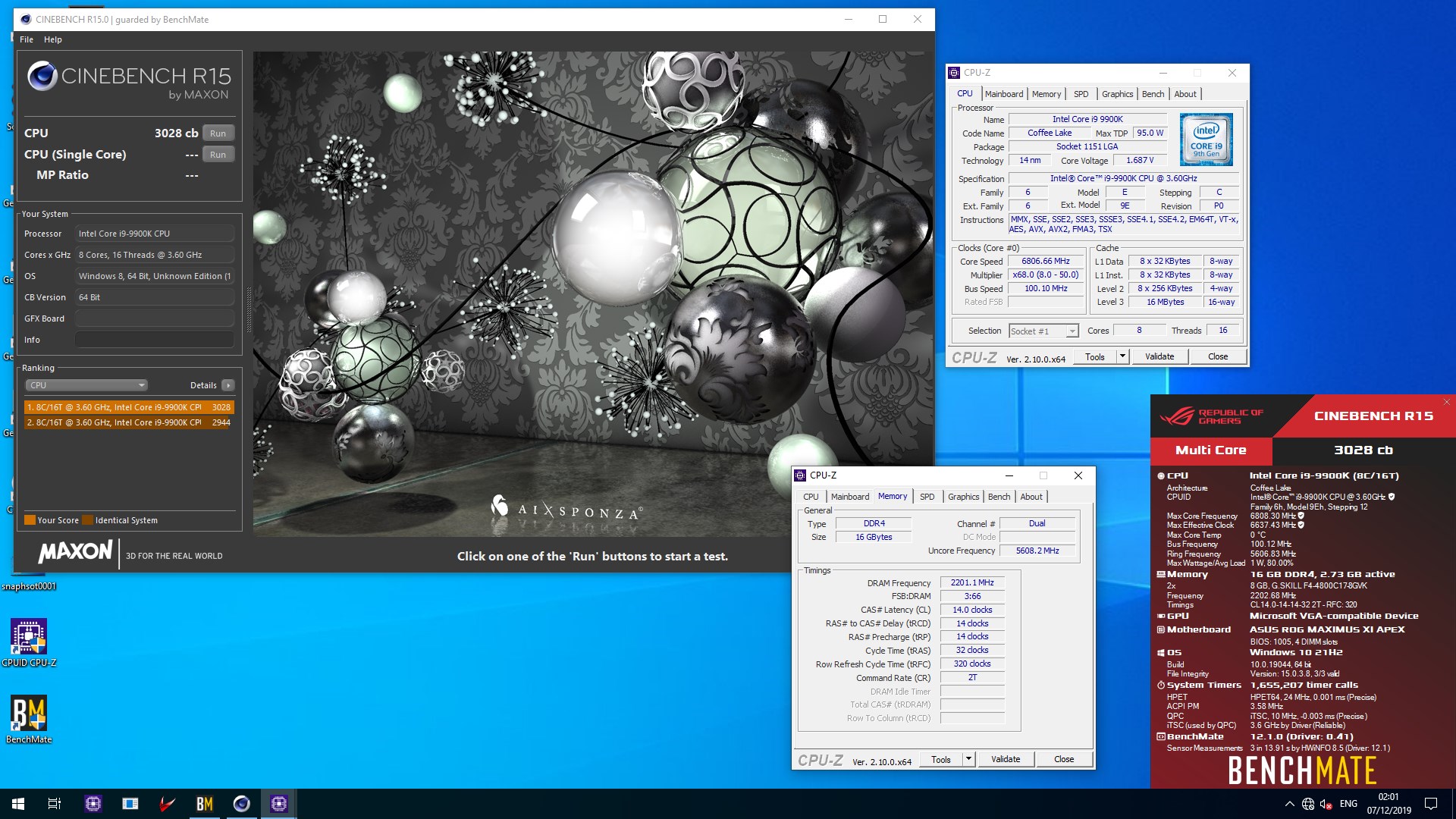1456x819 pixels.
Task: Open the BenchMate desktop shortcut
Action: [29, 719]
